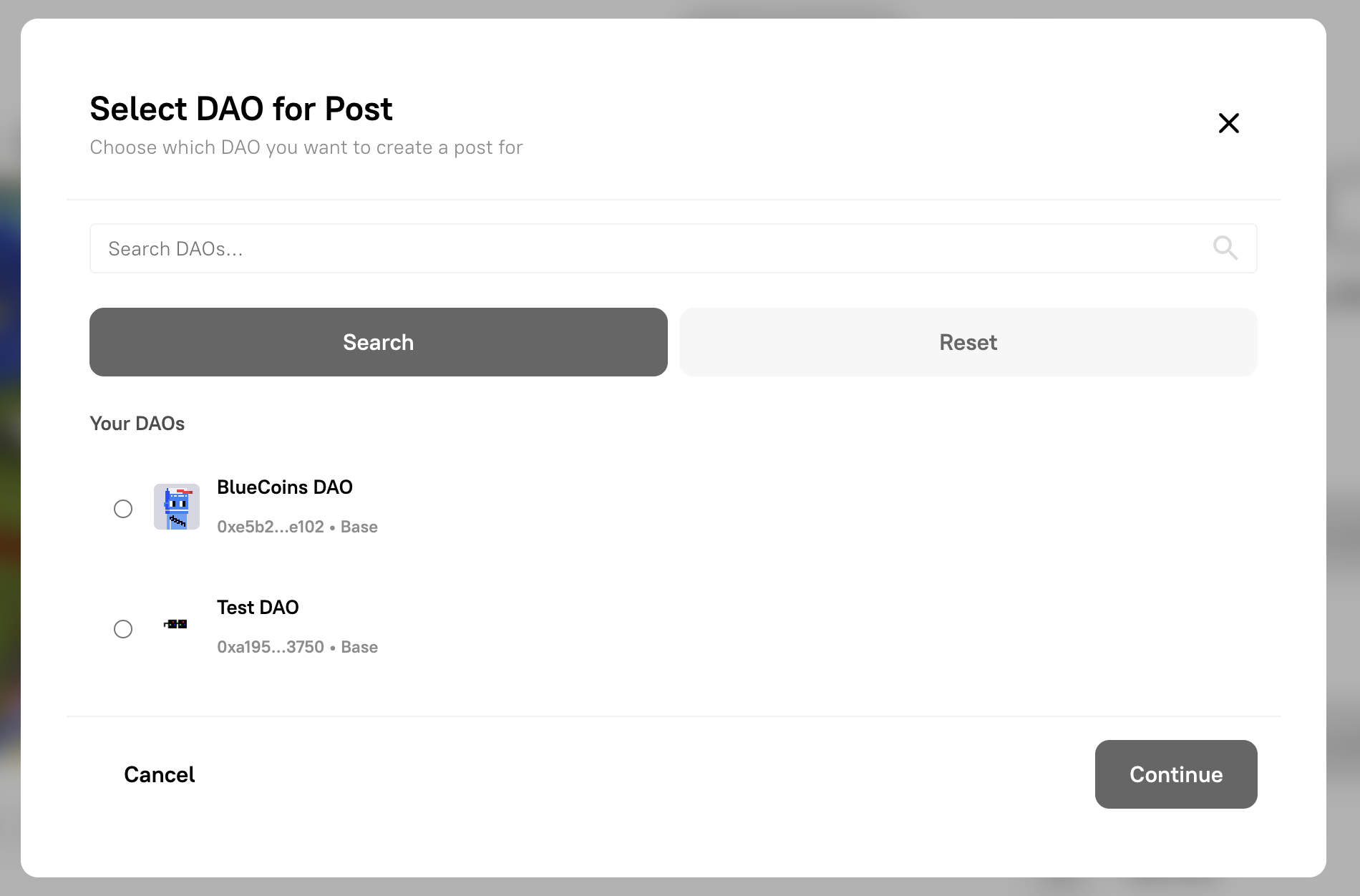Click Cancel to abort post creation
The height and width of the screenshot is (896, 1360).
(x=159, y=774)
